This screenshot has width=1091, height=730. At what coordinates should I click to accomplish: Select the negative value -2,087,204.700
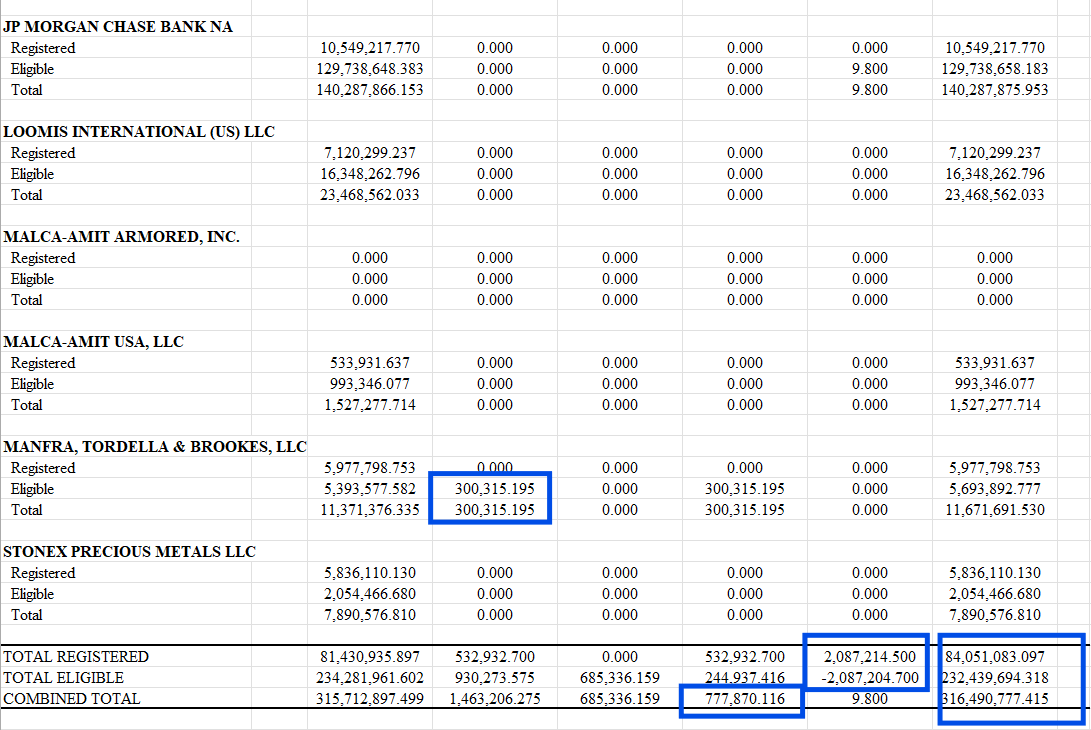point(870,678)
